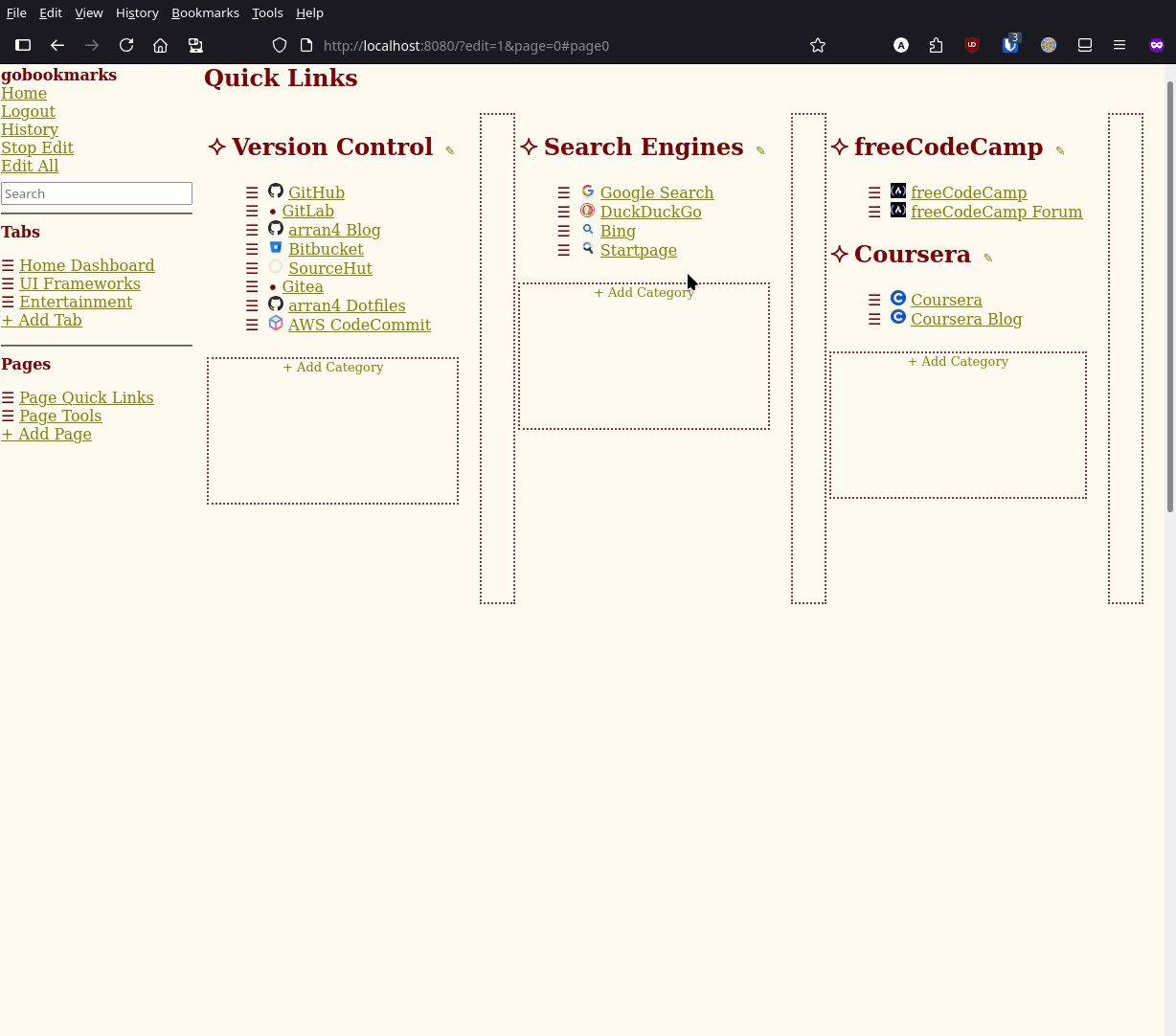This screenshot has height=1036, width=1176.
Task: Go to Page Quick Links
Action: [x=86, y=397]
